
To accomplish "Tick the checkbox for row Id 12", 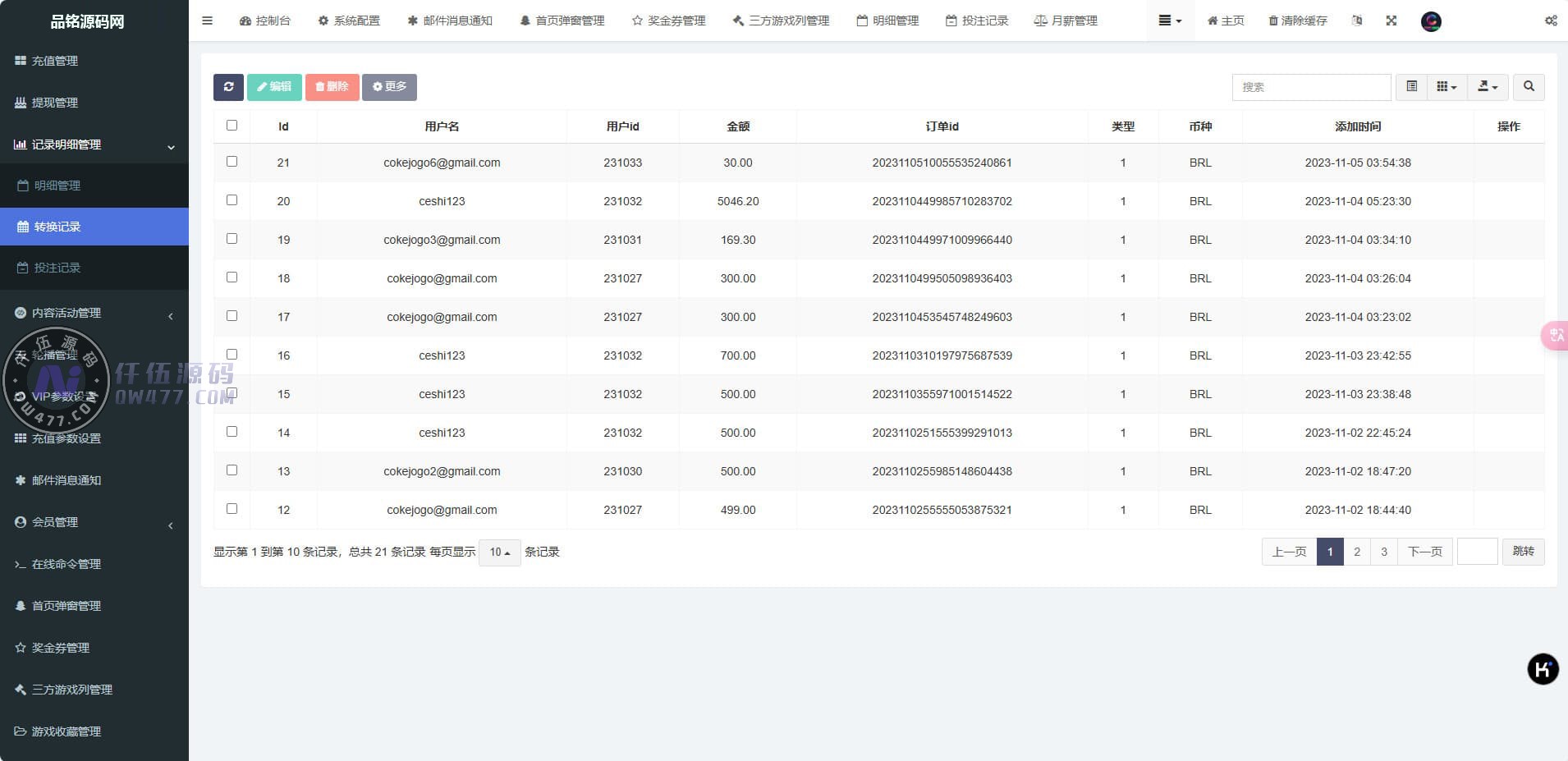I will point(232,509).
